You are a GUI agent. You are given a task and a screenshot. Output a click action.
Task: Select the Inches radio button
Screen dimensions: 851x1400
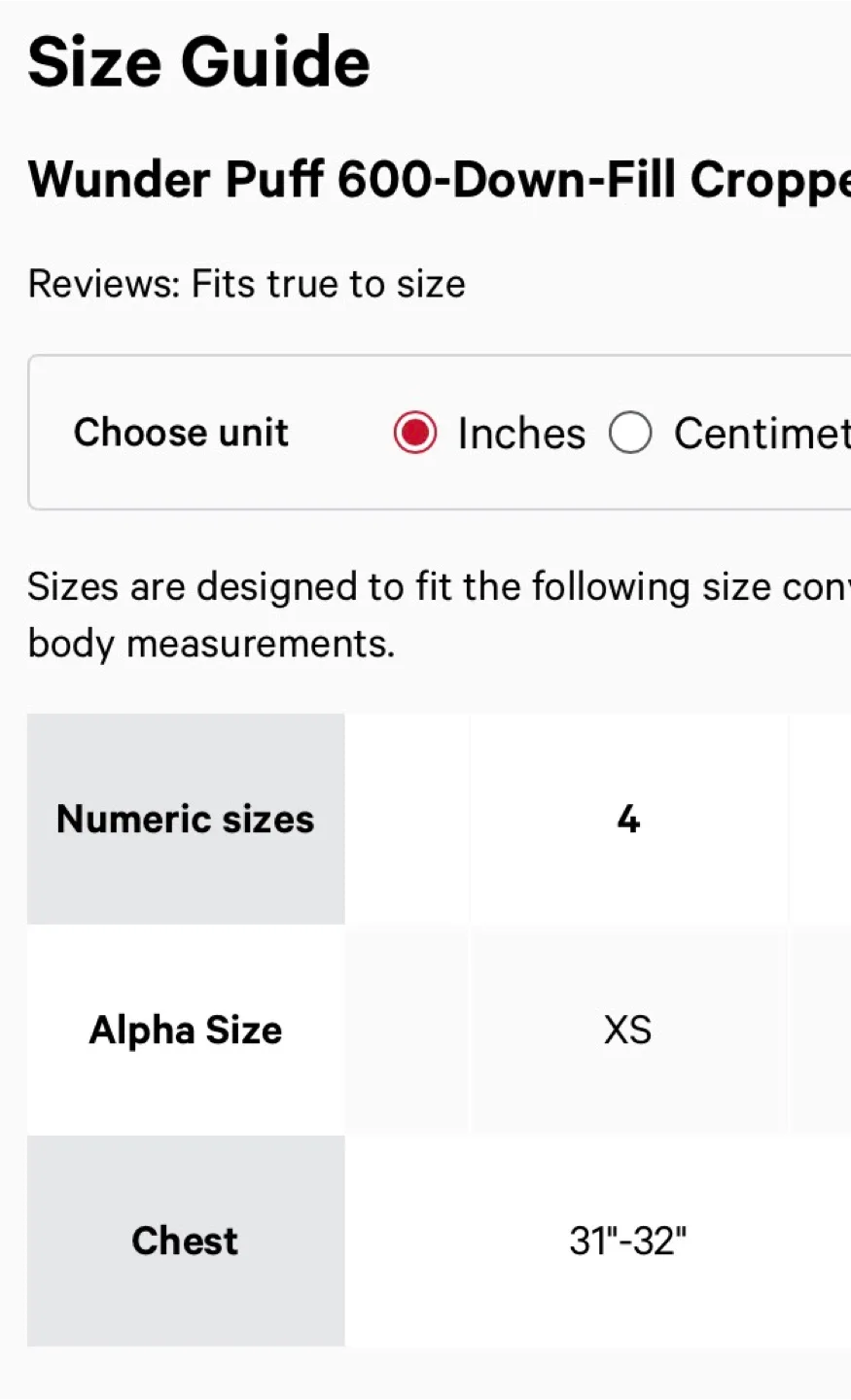click(x=415, y=433)
